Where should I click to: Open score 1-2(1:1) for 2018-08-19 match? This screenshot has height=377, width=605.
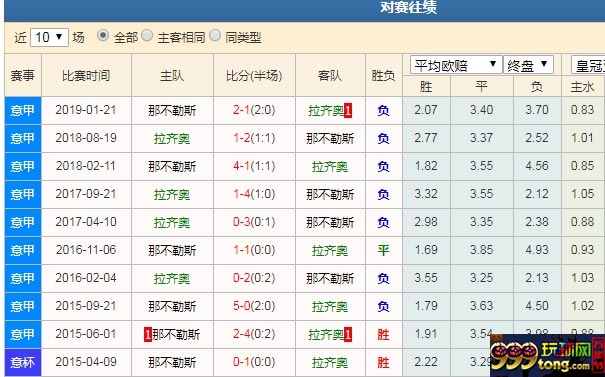(x=254, y=138)
